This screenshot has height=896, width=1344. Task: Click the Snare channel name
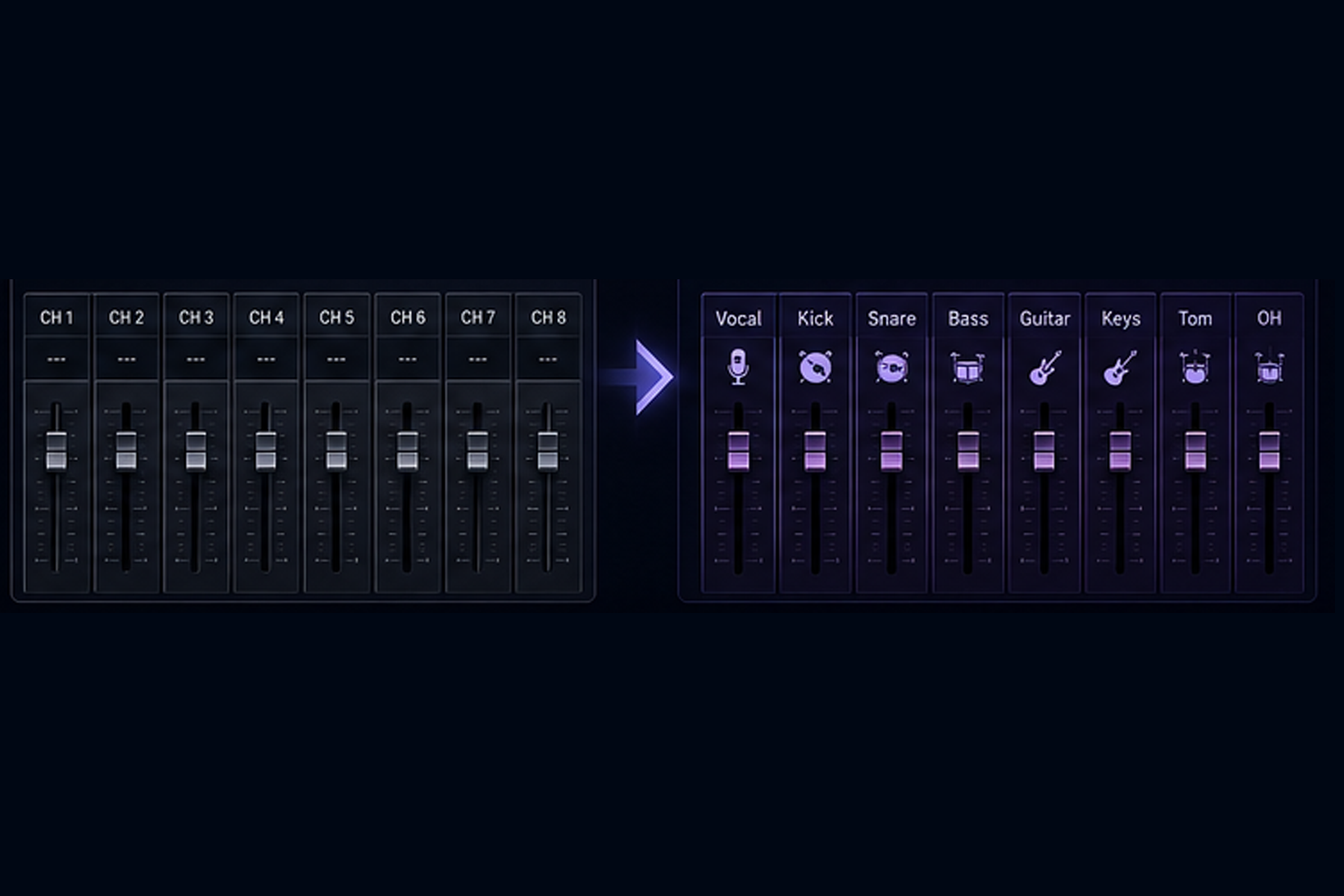892,319
